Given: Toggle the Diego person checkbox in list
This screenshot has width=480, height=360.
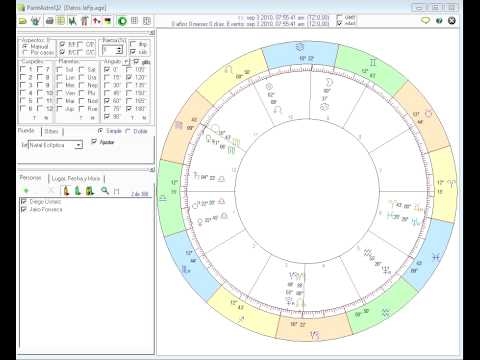Looking at the screenshot, I should 24,202.
